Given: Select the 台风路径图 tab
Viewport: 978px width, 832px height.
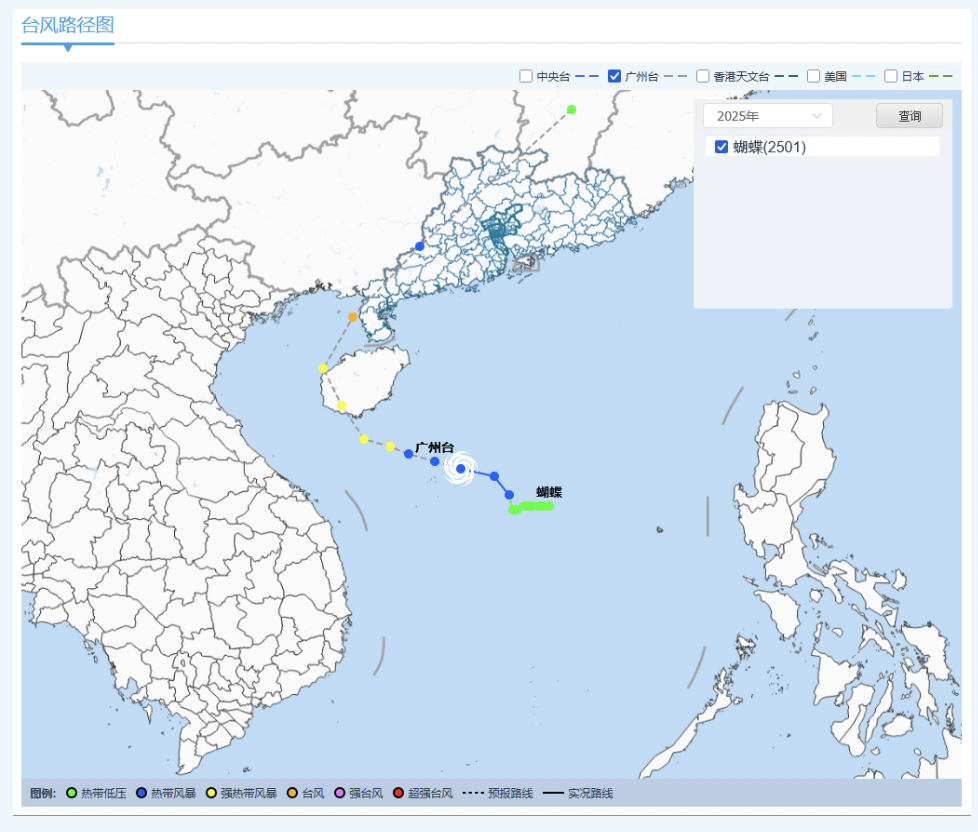Looking at the screenshot, I should (x=67, y=26).
